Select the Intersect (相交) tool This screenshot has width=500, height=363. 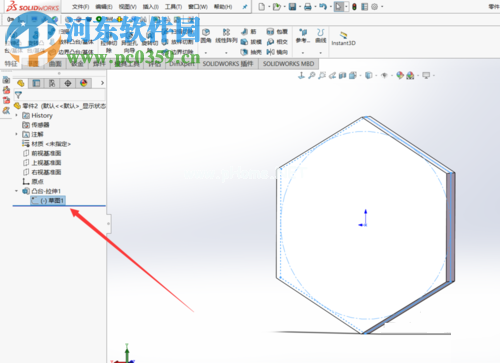point(277,42)
